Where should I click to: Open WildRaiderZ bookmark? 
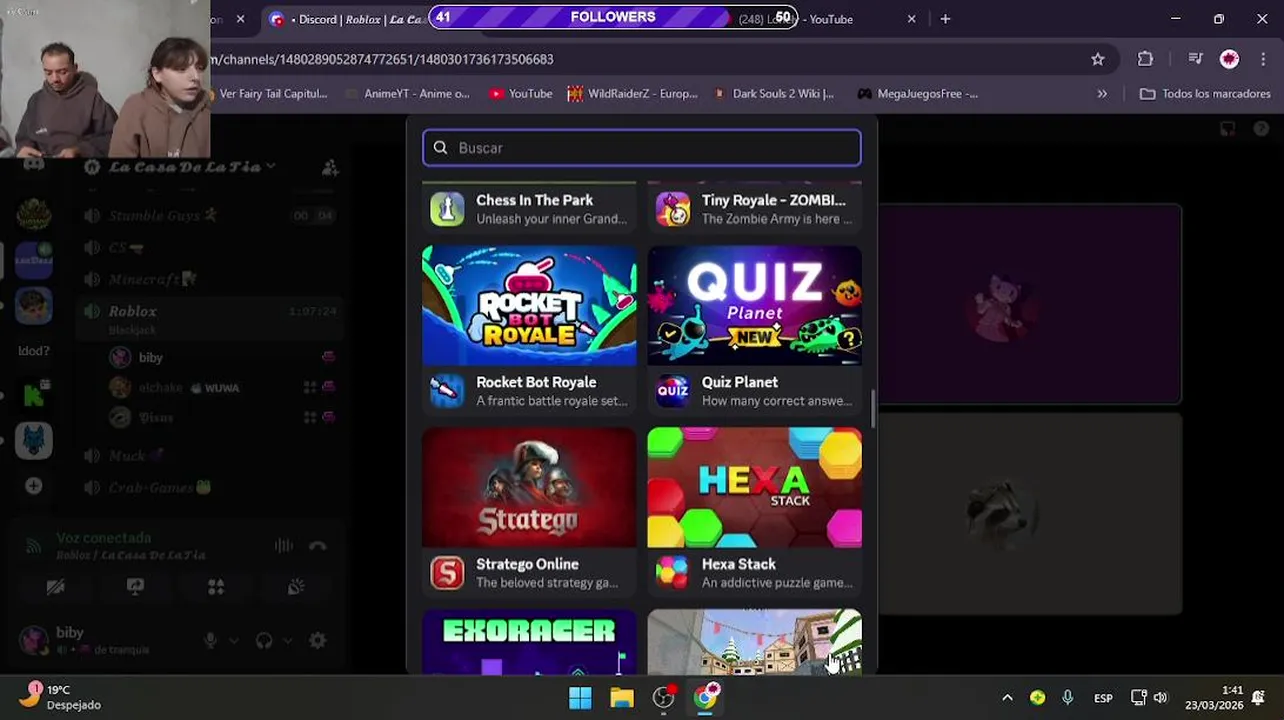(x=632, y=94)
